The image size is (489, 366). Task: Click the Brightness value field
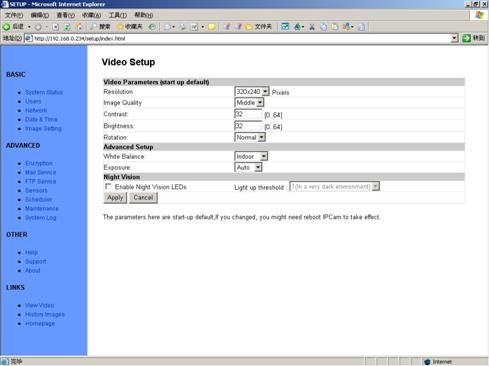(248, 126)
